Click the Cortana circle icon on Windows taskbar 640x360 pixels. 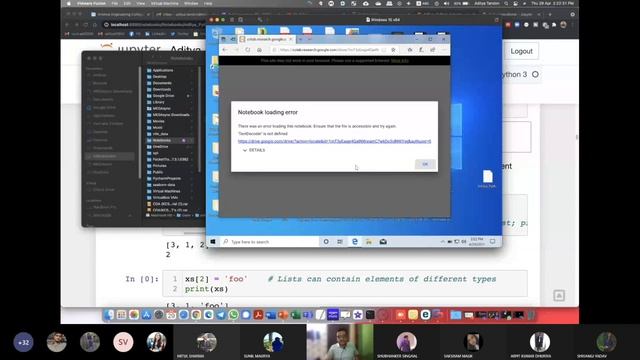(x=326, y=242)
